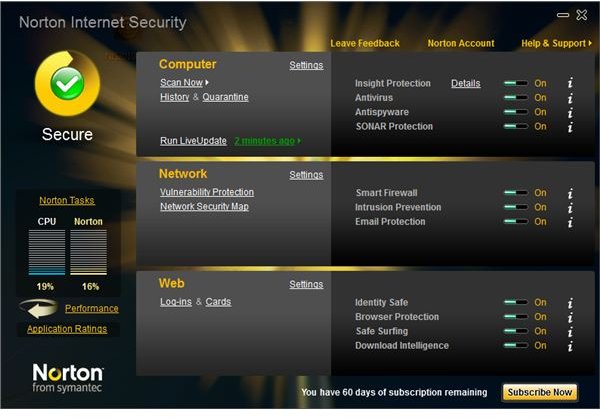600x418 pixels.
Task: Open the Antivirus info icon
Action: point(570,98)
